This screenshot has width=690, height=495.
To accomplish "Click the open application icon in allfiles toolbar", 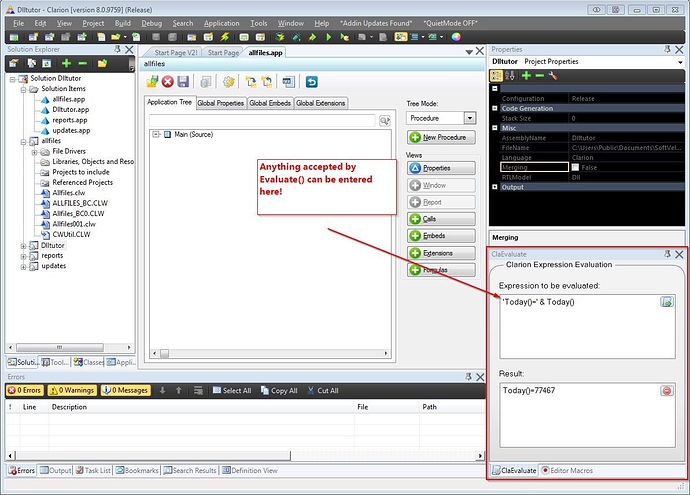I will click(x=152, y=82).
